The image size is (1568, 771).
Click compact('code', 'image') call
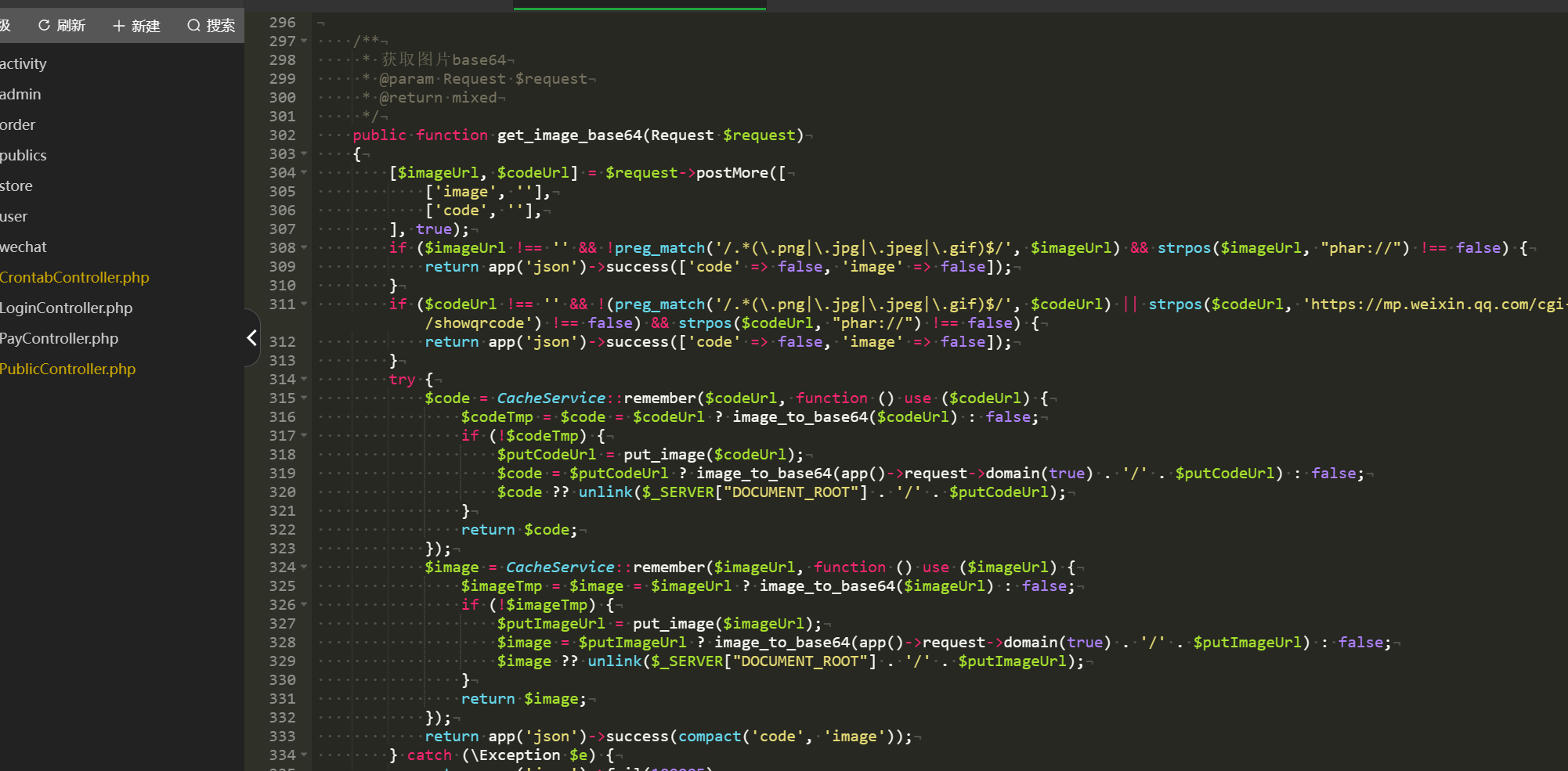tap(786, 736)
